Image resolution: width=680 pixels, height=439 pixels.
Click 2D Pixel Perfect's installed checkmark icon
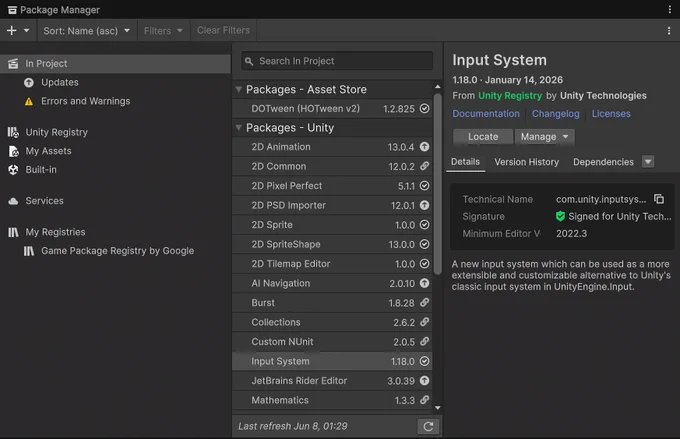click(x=425, y=186)
